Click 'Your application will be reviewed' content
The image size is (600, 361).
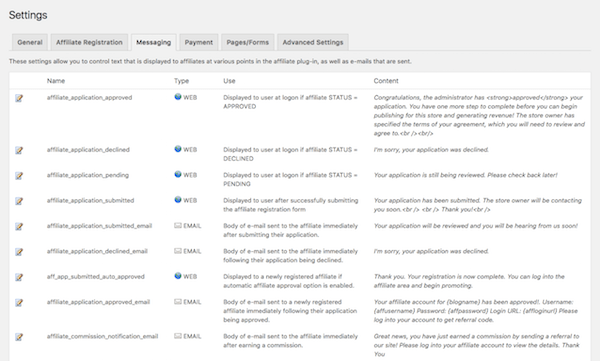(476, 226)
